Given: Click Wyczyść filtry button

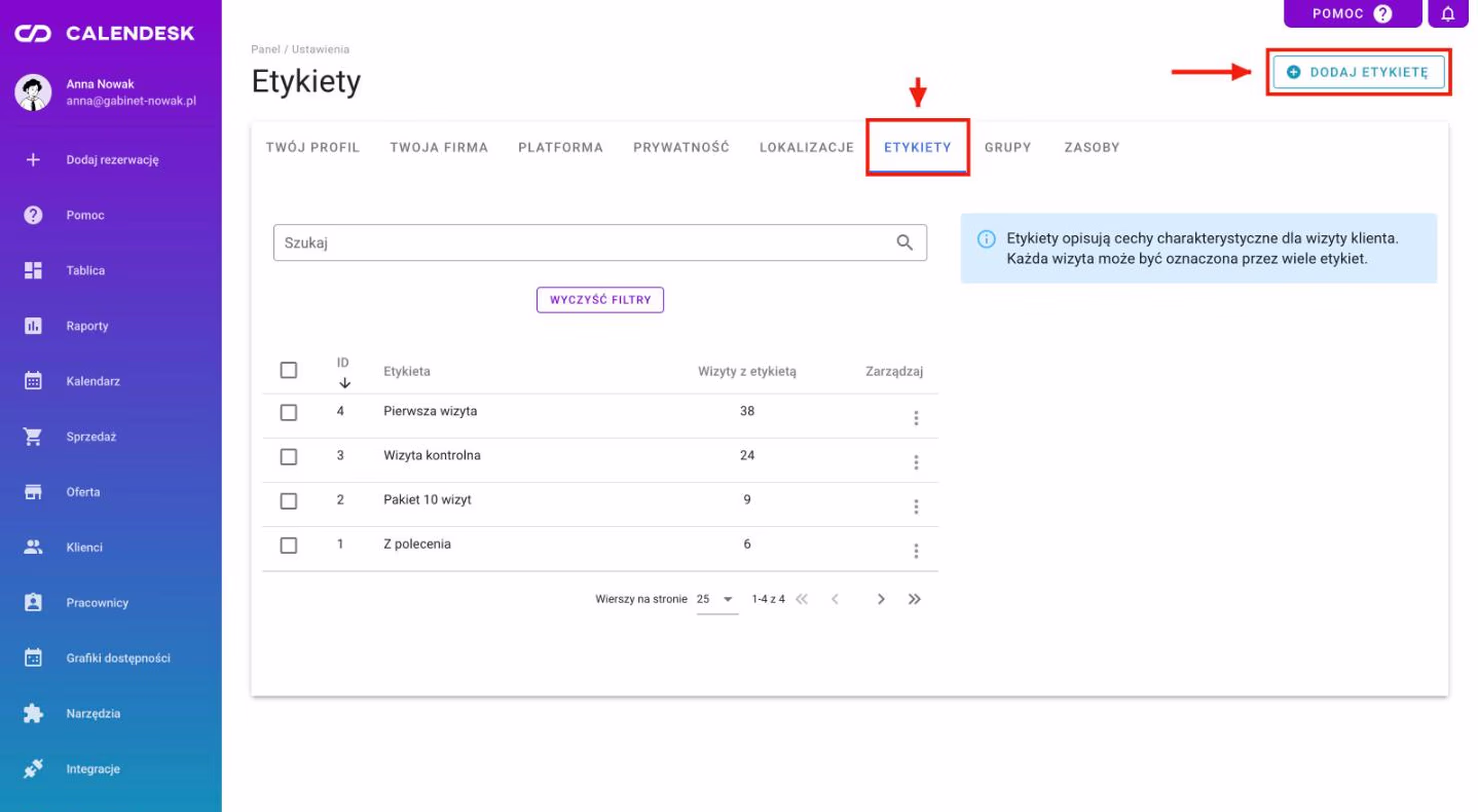Looking at the screenshot, I should [x=600, y=300].
